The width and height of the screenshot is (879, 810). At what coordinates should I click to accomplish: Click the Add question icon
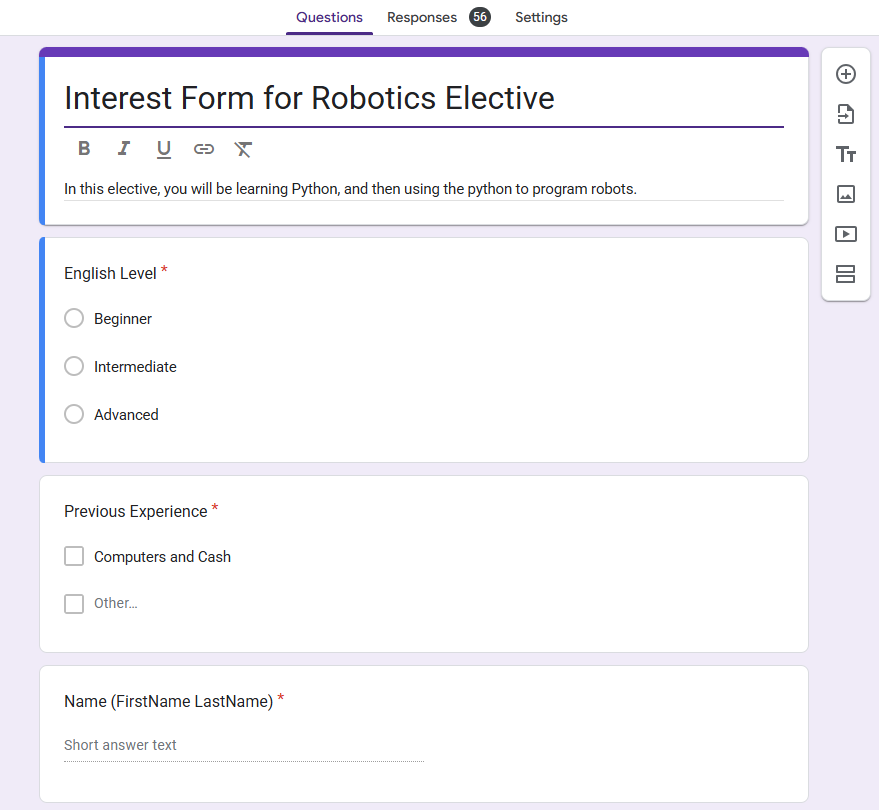pos(845,74)
